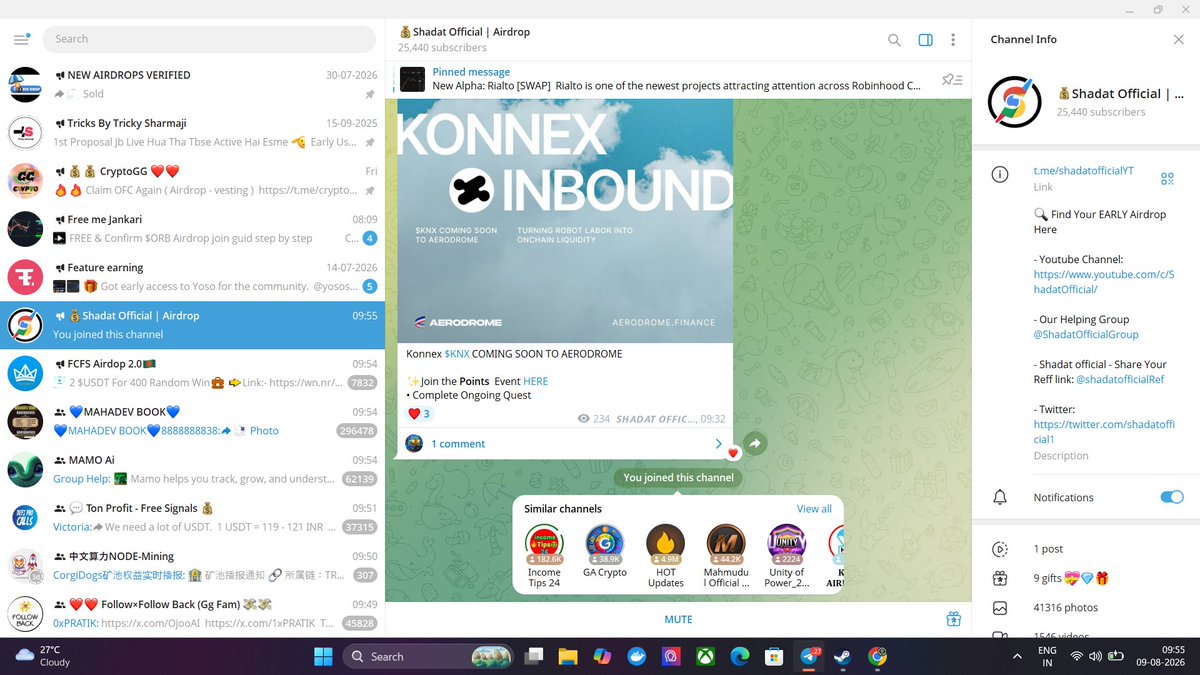Viewport: 1200px width, 675px height.
Task: Click the chat list Search field
Action: 208,39
